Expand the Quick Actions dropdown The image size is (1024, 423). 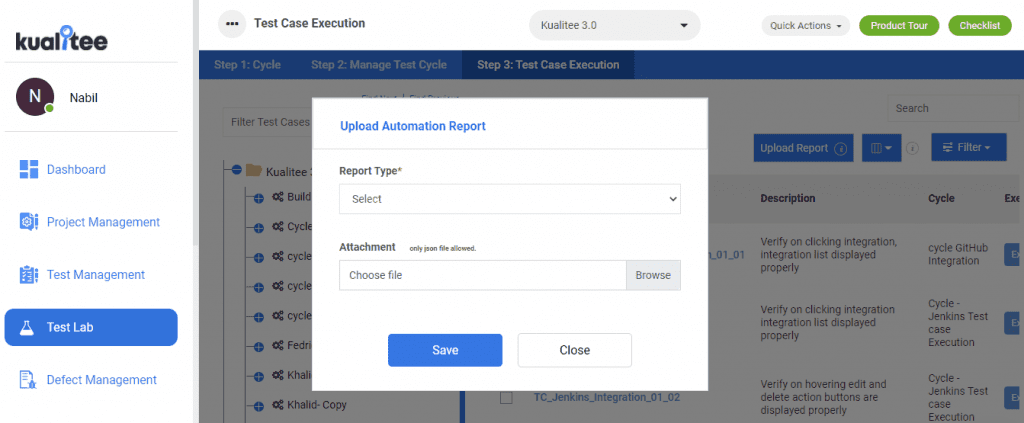806,26
